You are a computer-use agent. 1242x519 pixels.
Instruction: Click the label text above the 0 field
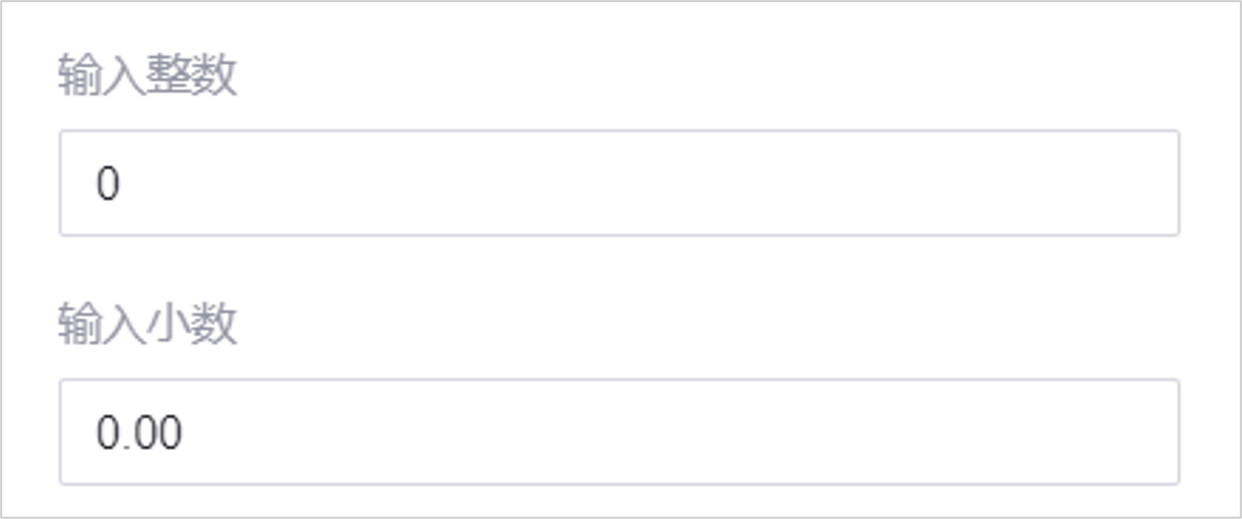148,76
